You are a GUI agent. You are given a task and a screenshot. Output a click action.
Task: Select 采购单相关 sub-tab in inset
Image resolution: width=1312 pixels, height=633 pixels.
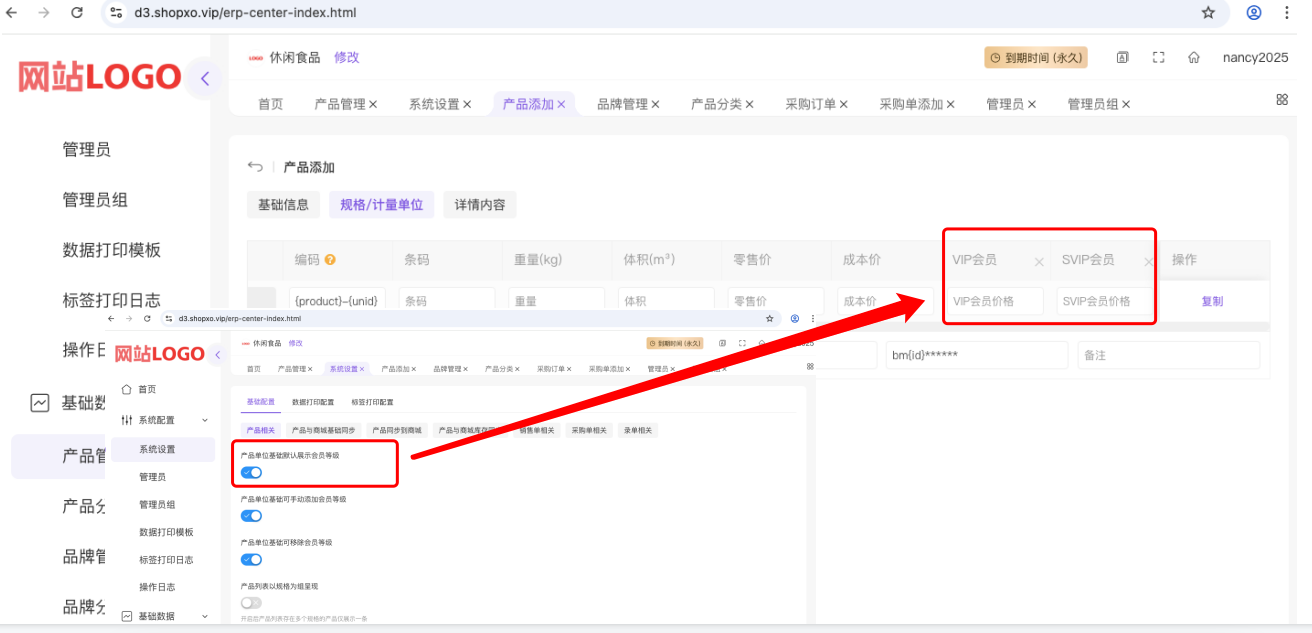click(x=589, y=430)
